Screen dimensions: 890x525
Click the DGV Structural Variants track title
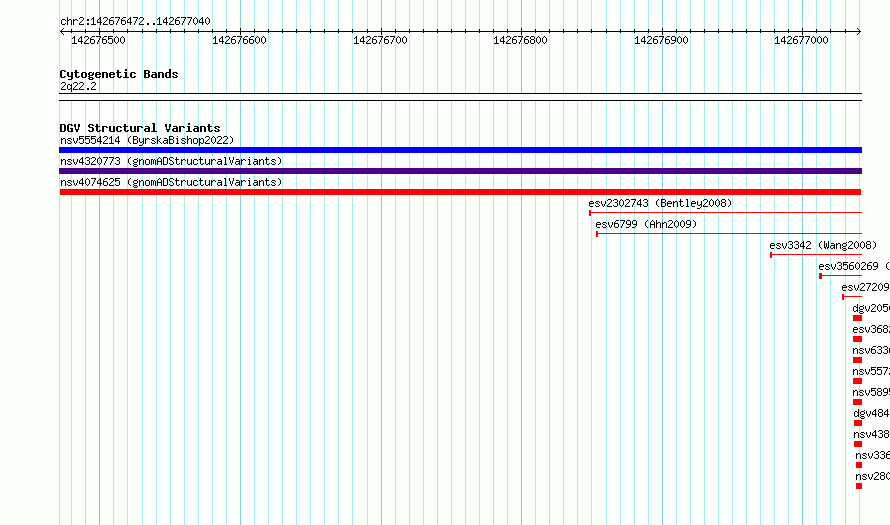140,128
